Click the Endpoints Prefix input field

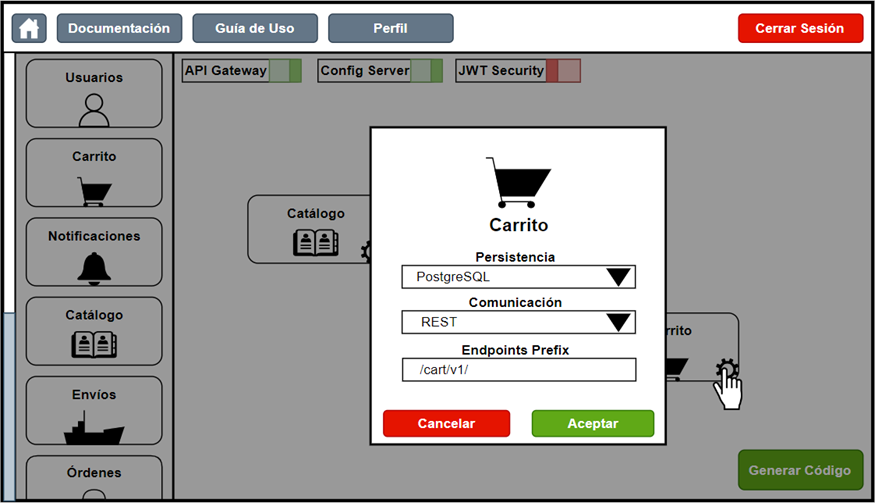(x=518, y=370)
